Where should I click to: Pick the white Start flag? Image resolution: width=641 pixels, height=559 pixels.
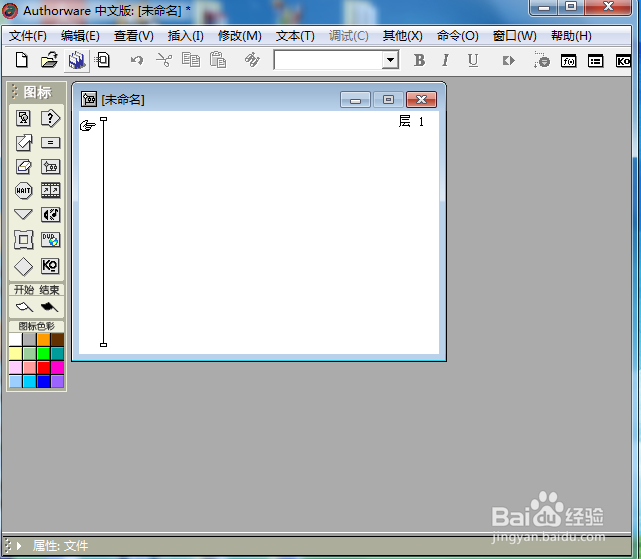tap(24, 307)
